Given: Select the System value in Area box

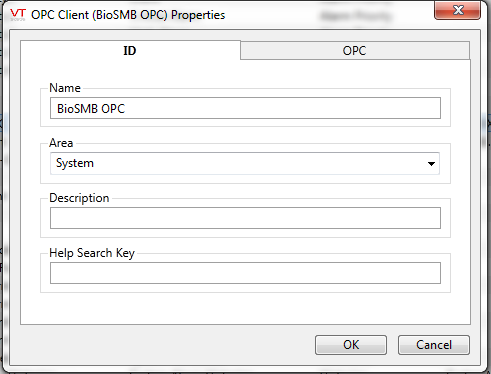Looking at the screenshot, I should click(x=75, y=163).
